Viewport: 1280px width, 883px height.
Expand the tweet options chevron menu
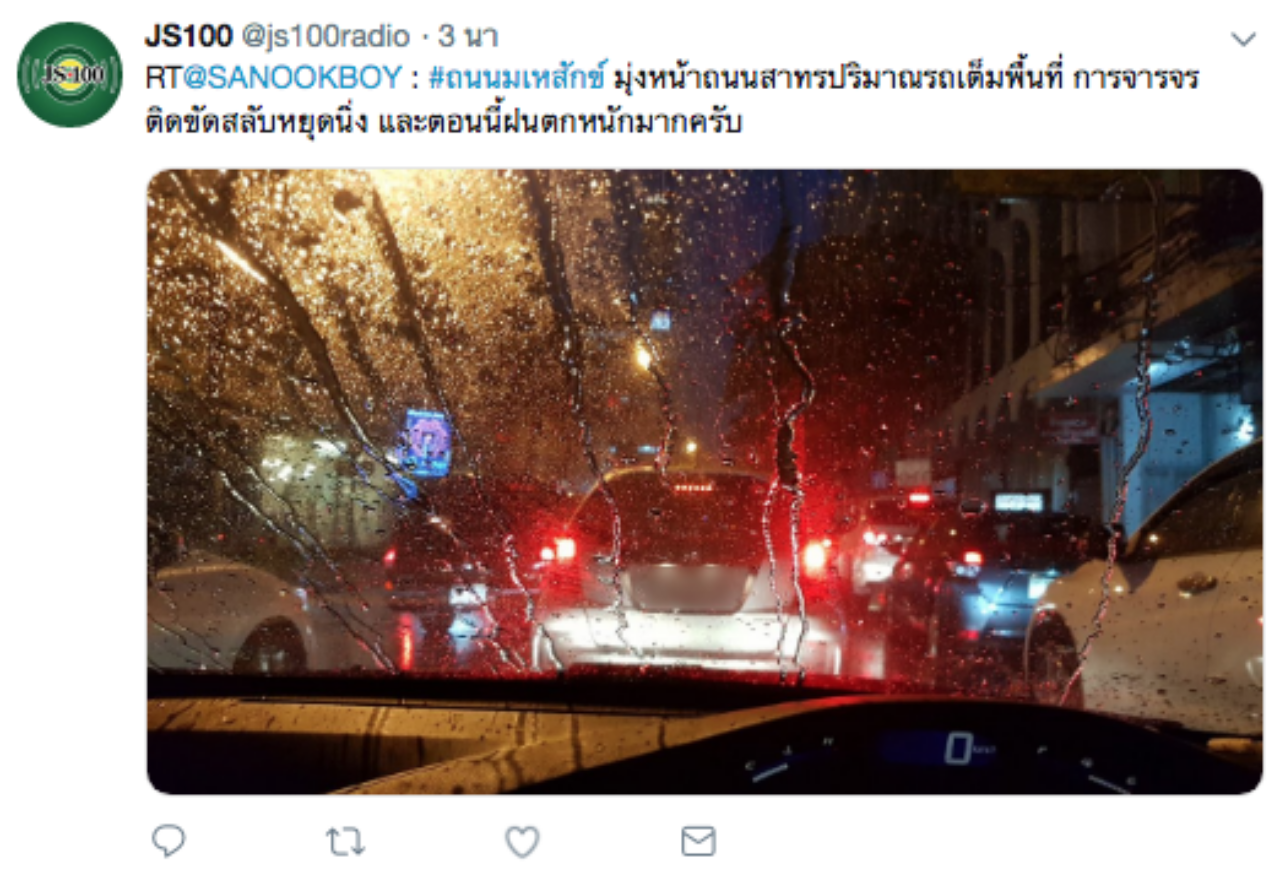[x=1243, y=39]
